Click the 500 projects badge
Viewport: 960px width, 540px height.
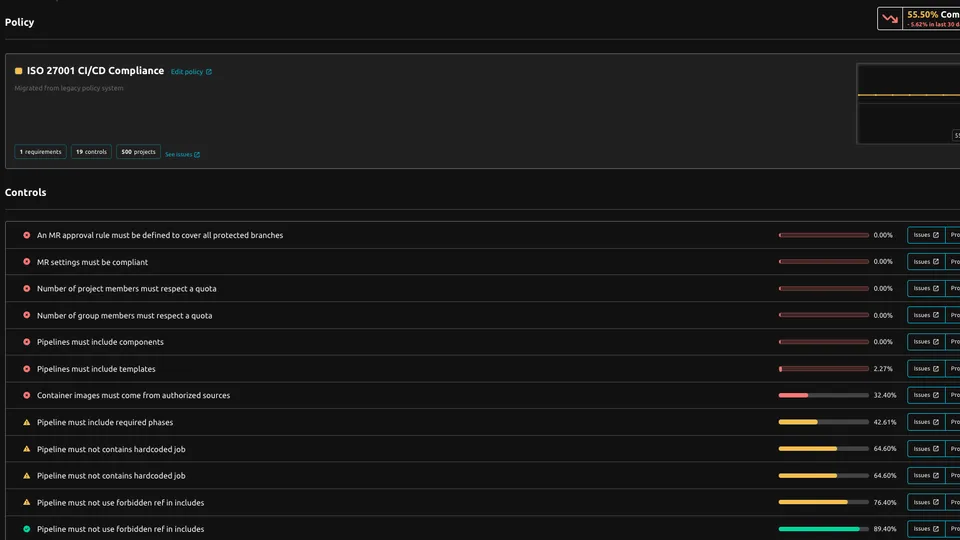tap(138, 152)
